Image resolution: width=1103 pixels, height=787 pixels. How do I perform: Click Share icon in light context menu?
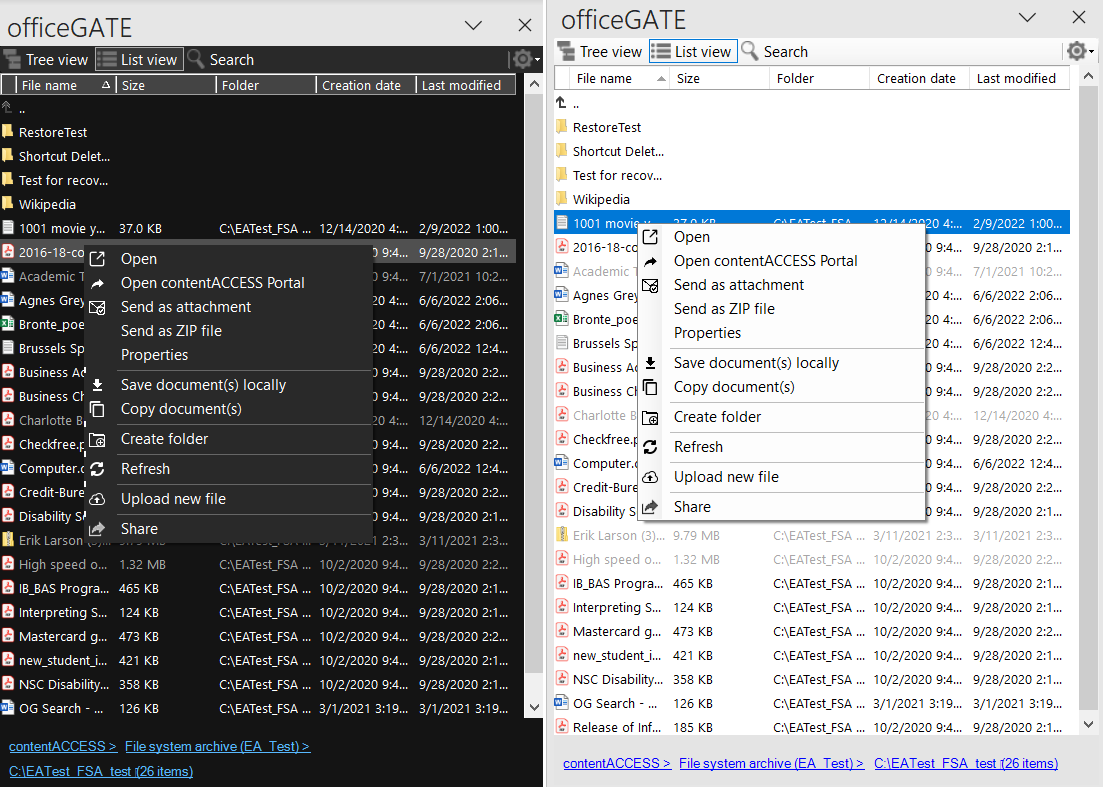(x=650, y=507)
